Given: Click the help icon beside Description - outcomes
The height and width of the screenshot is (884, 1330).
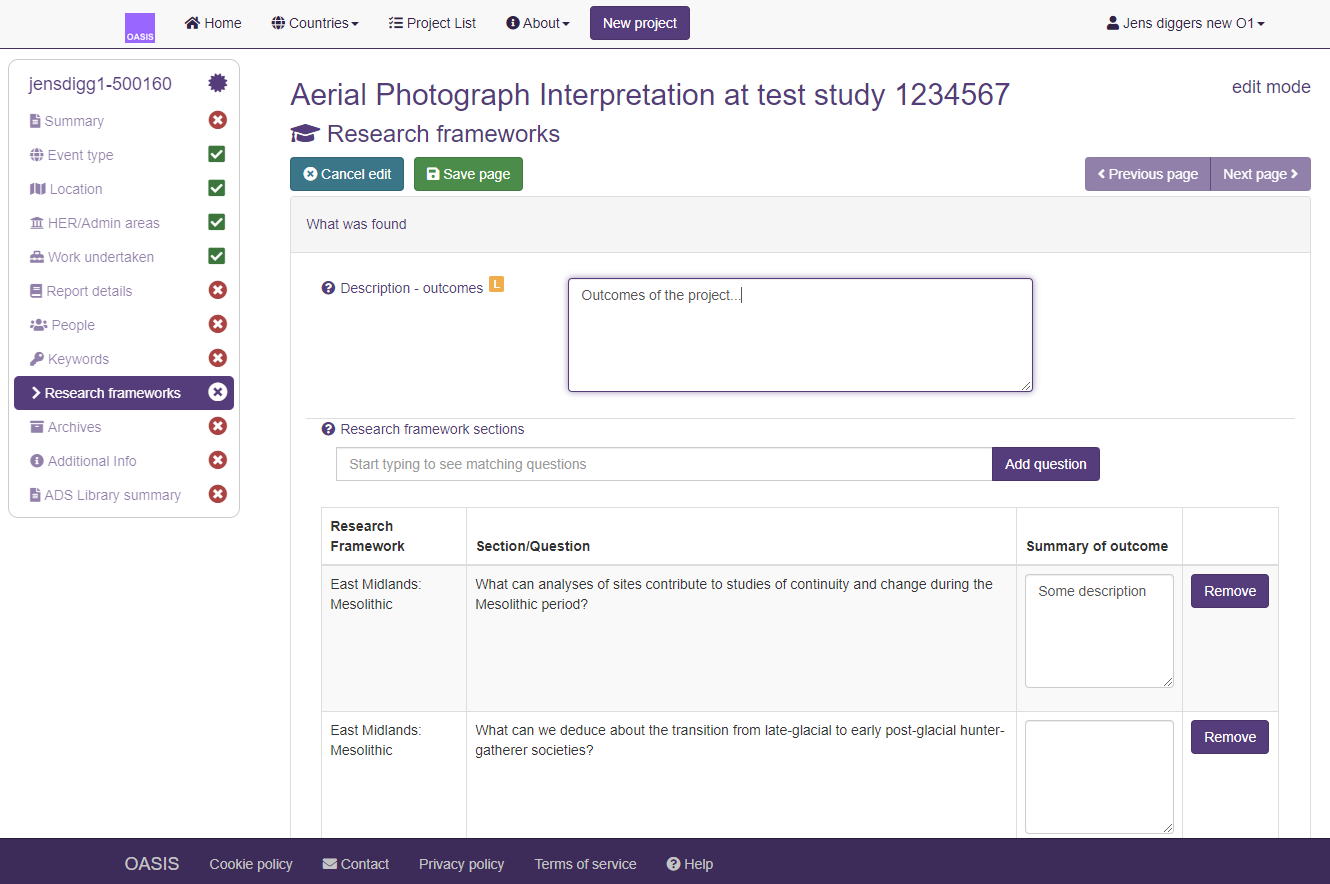Looking at the screenshot, I should pos(328,288).
